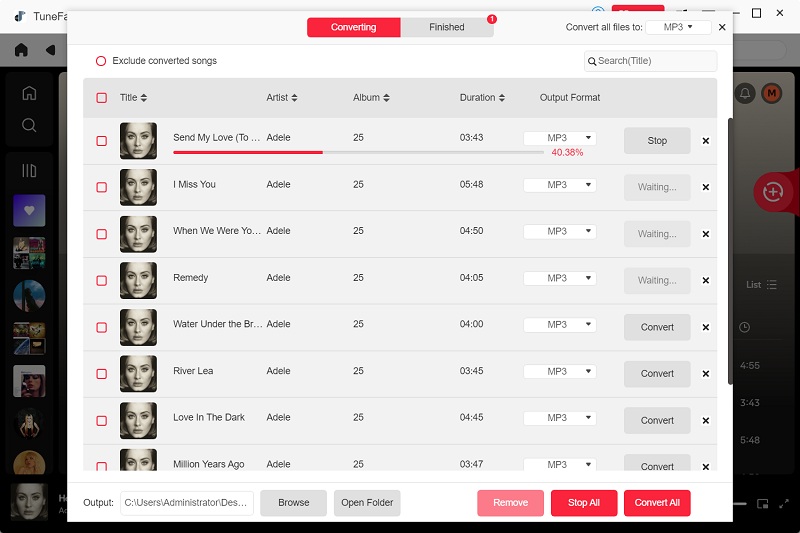Screen dimensions: 800x533
Task: Open the Search icon in left sidebar
Action: pos(29,125)
